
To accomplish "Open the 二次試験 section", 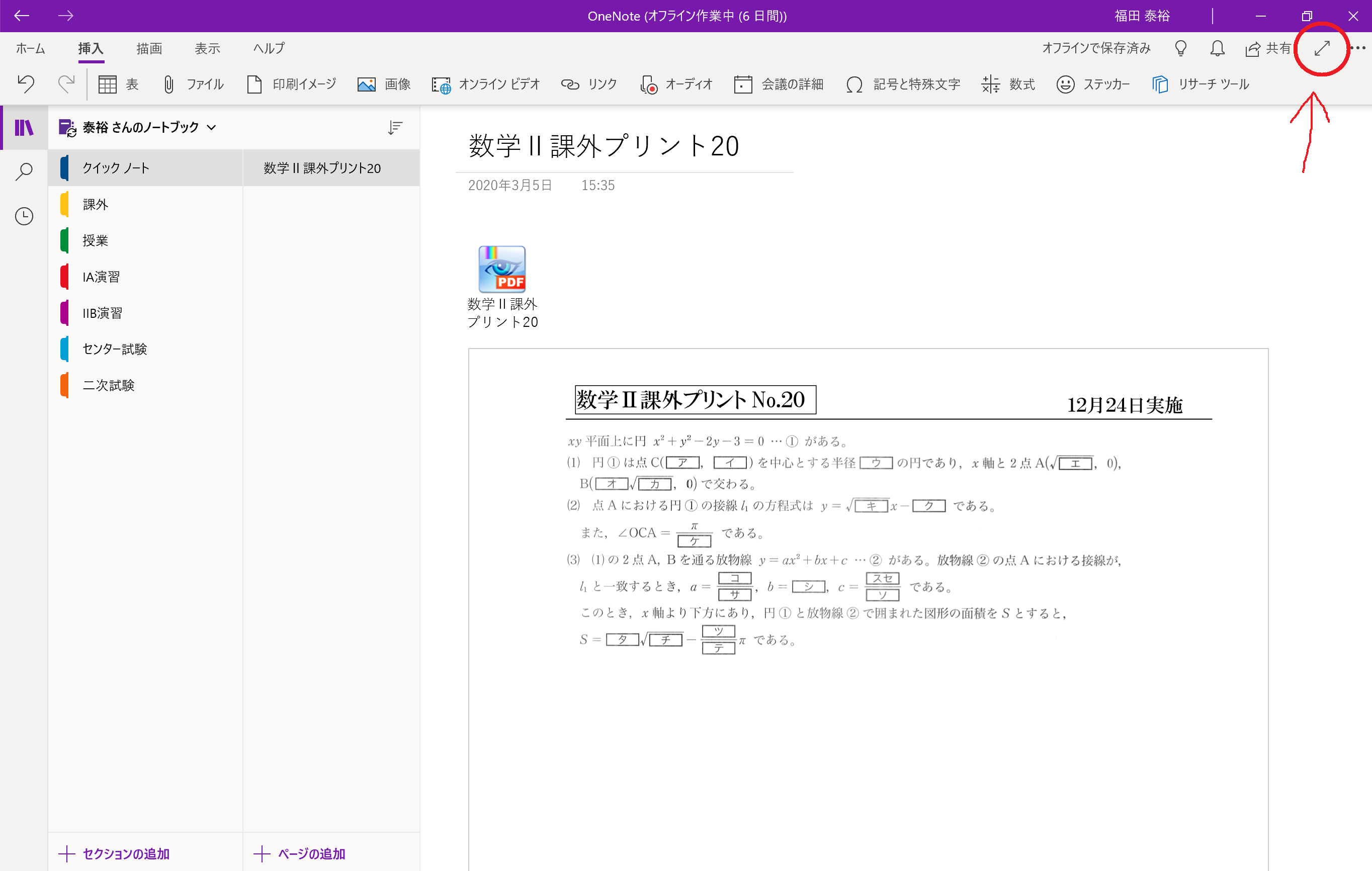I will 146,385.
